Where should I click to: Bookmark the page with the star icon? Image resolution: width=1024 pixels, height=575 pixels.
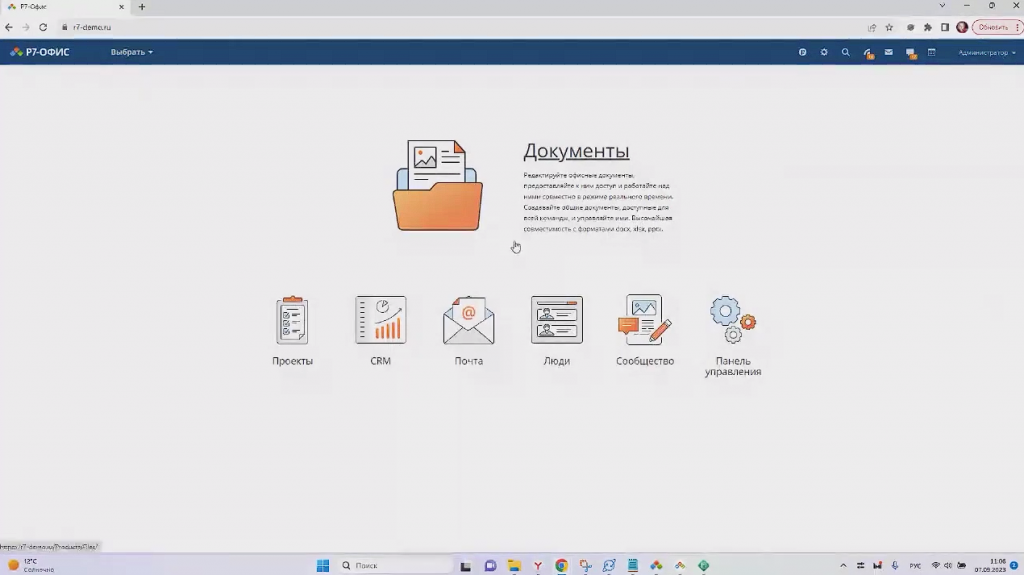click(x=889, y=27)
